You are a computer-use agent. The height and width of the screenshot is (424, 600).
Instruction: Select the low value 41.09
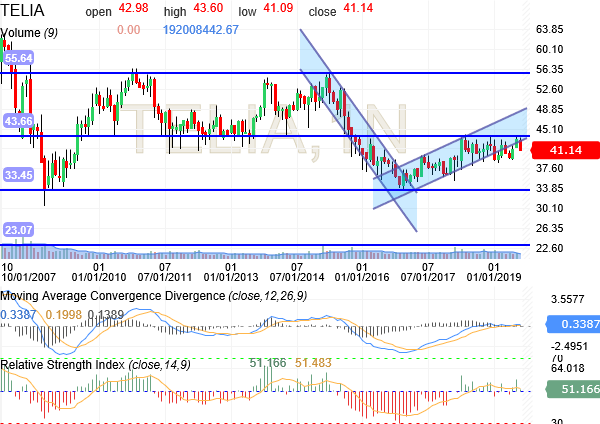(x=278, y=8)
